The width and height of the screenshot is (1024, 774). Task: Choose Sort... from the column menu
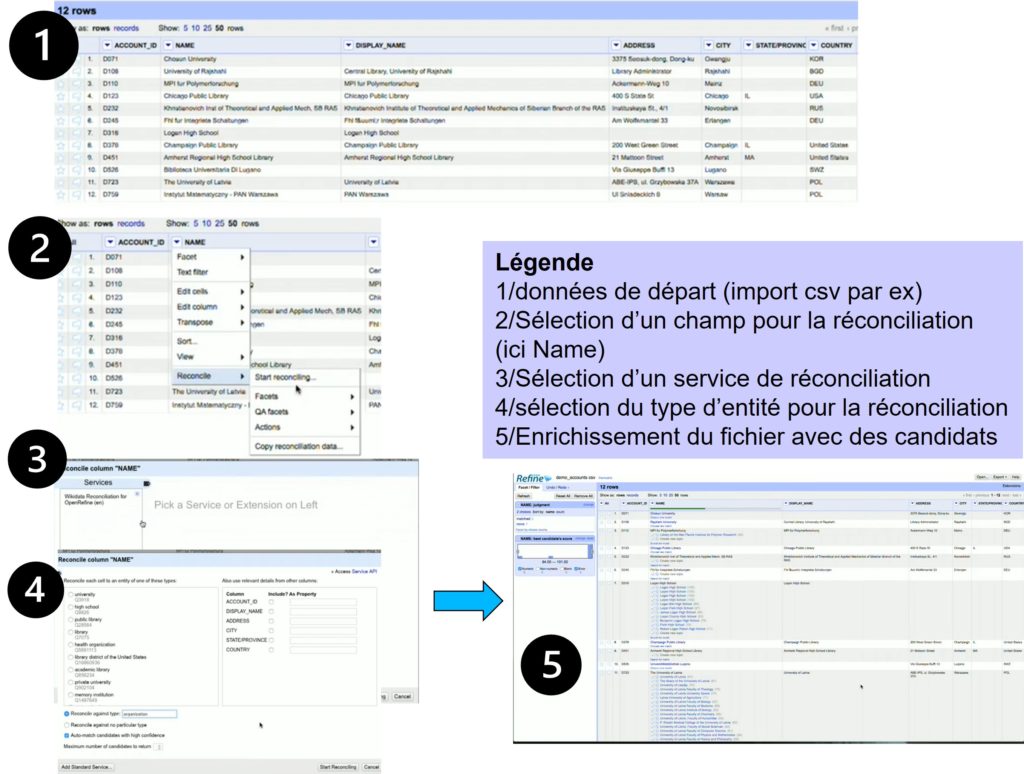(x=210, y=342)
